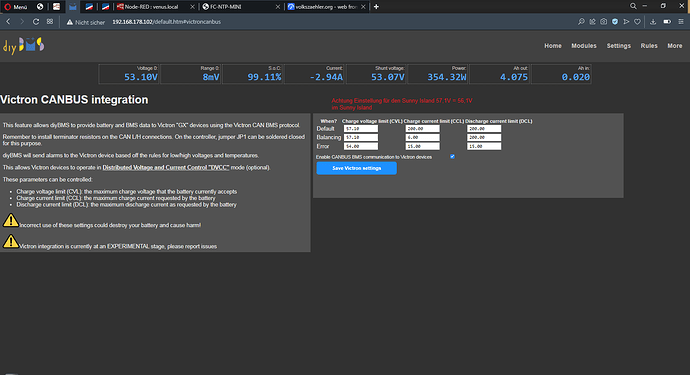Open the ad blocker shield icon
The width and height of the screenshot is (690, 375).
615,22
